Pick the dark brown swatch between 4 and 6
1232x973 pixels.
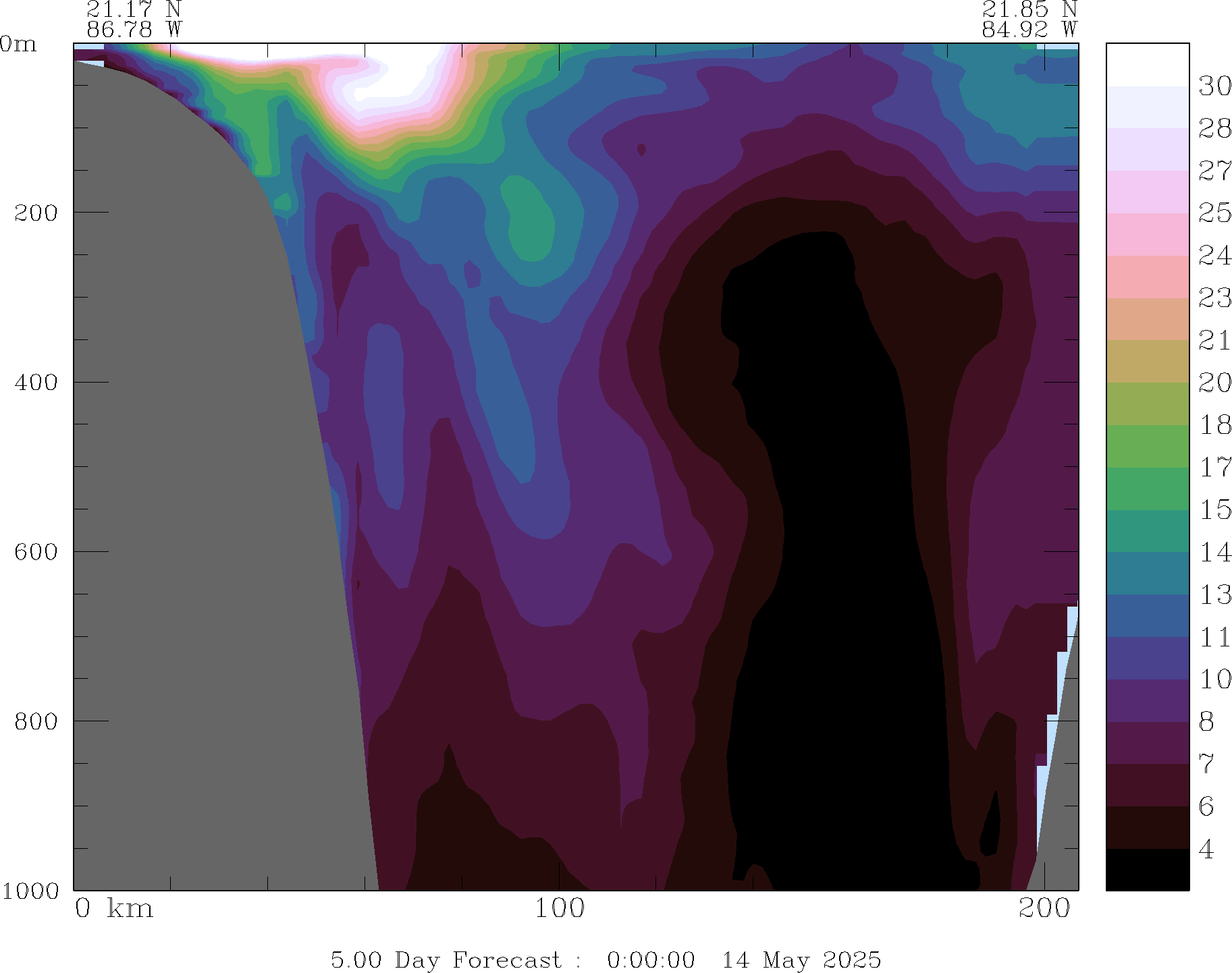[x=1148, y=827]
